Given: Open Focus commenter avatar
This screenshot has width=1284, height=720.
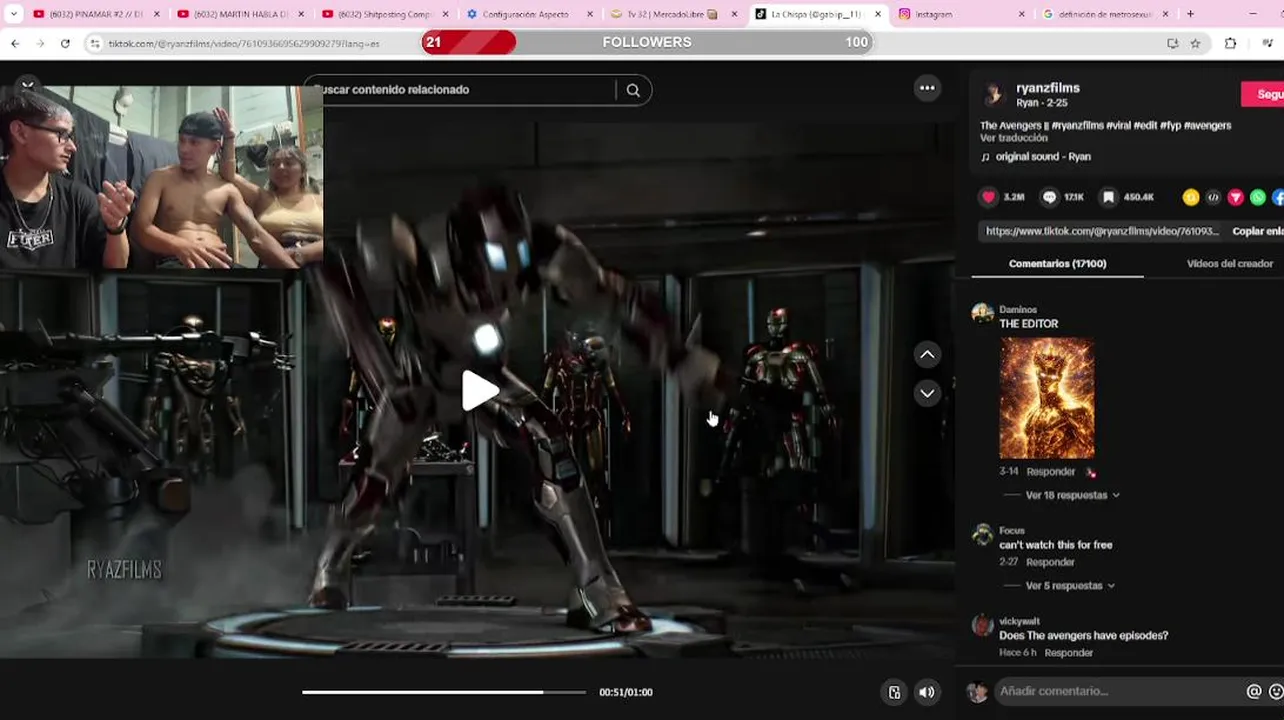Looking at the screenshot, I should (983, 535).
